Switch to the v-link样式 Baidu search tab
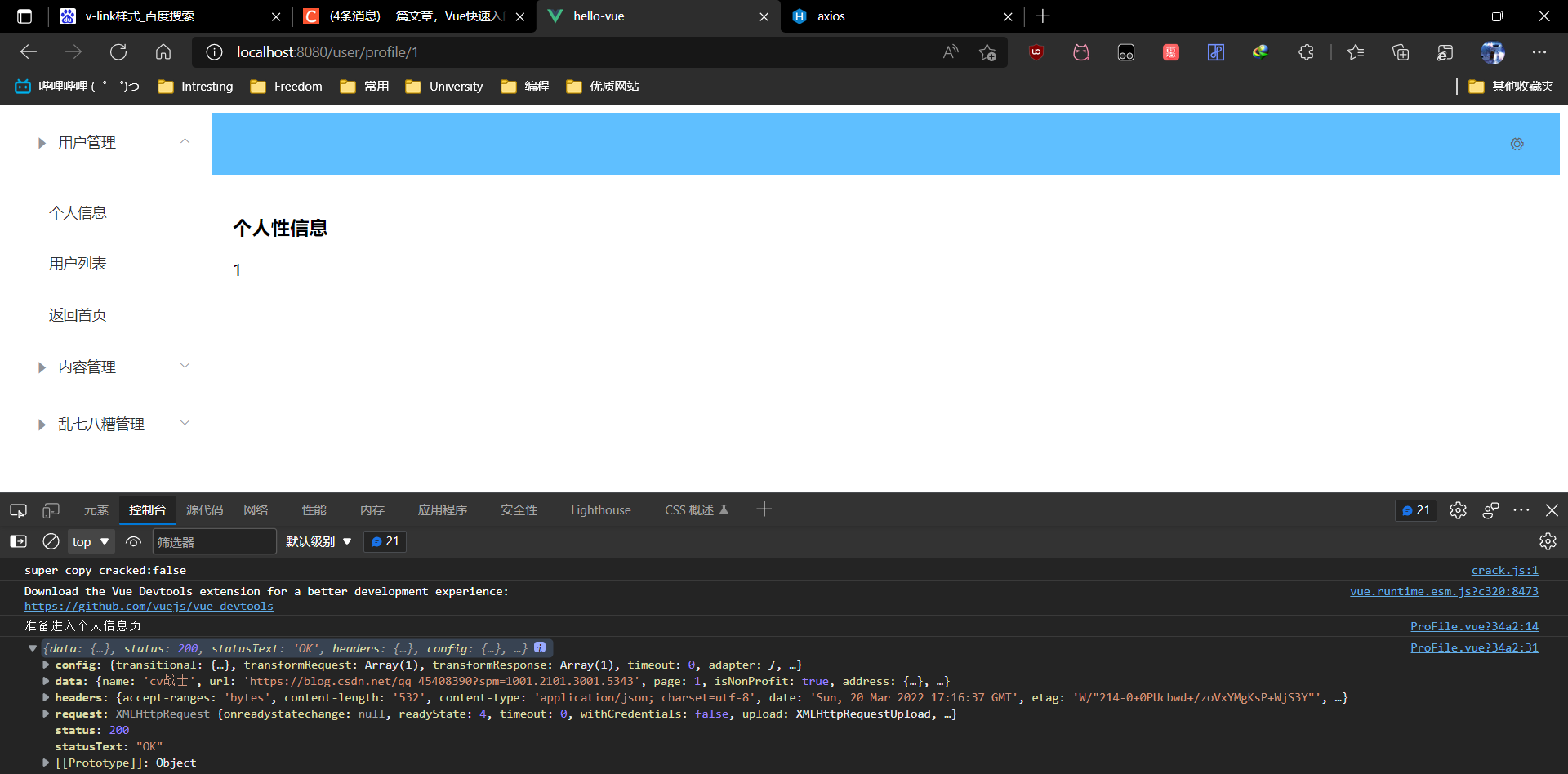The height and width of the screenshot is (774, 1568). 171,16
